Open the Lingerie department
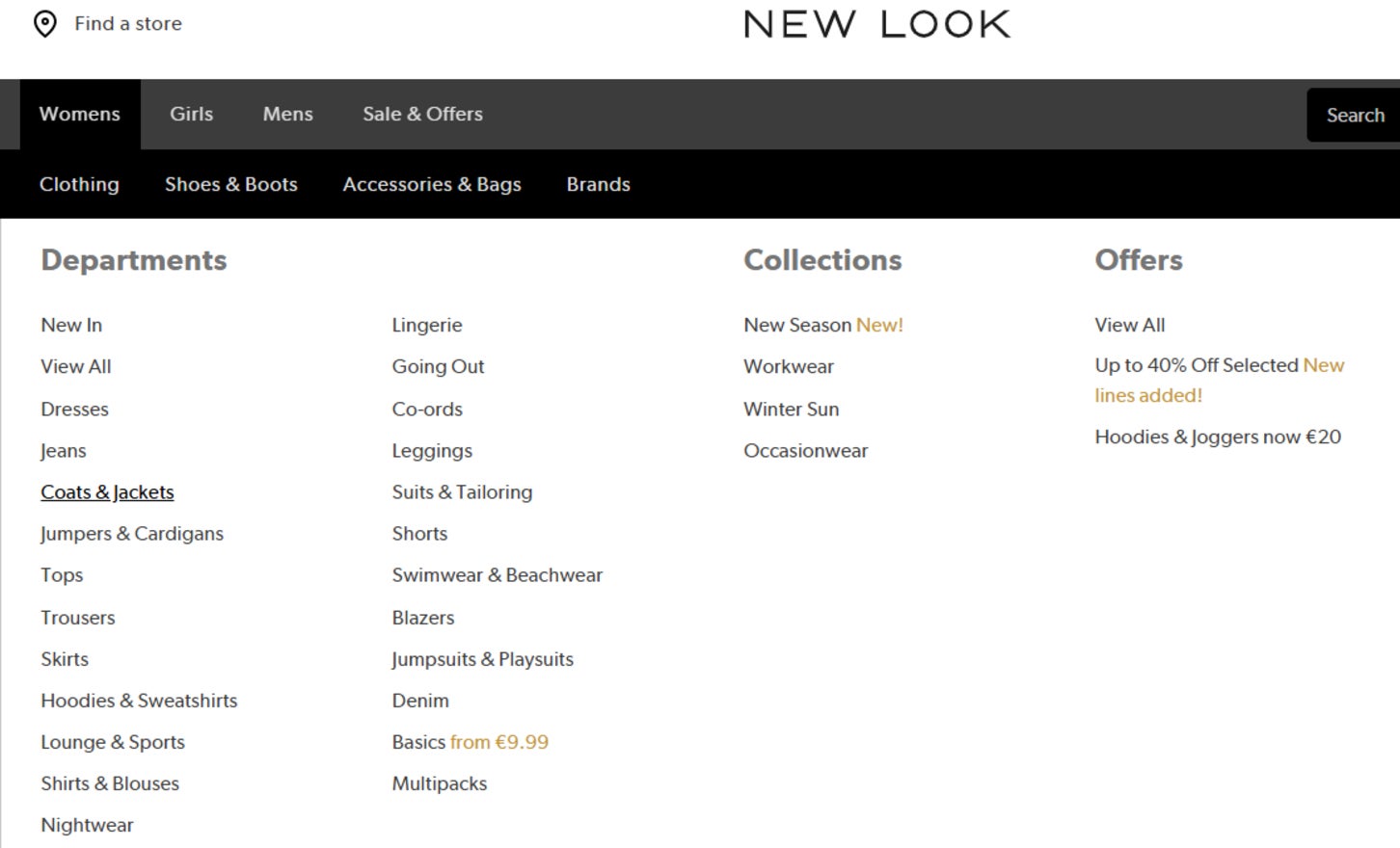The width and height of the screenshot is (1400, 848). tap(426, 325)
